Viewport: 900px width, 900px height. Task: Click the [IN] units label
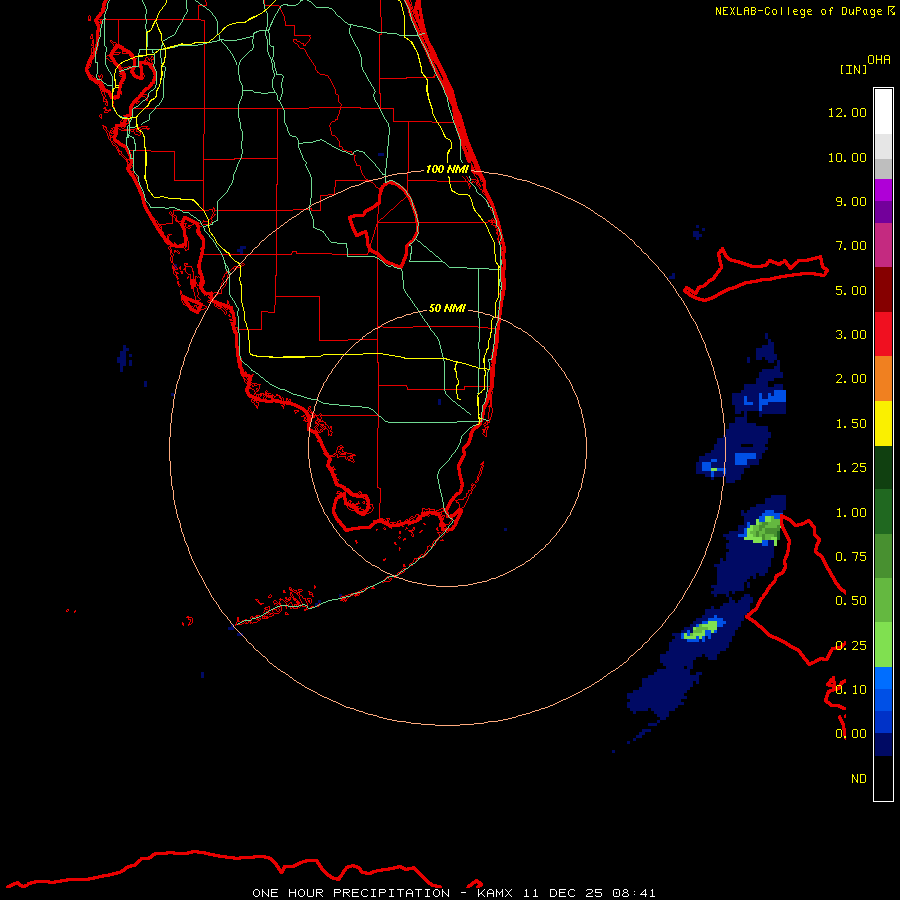click(x=854, y=69)
